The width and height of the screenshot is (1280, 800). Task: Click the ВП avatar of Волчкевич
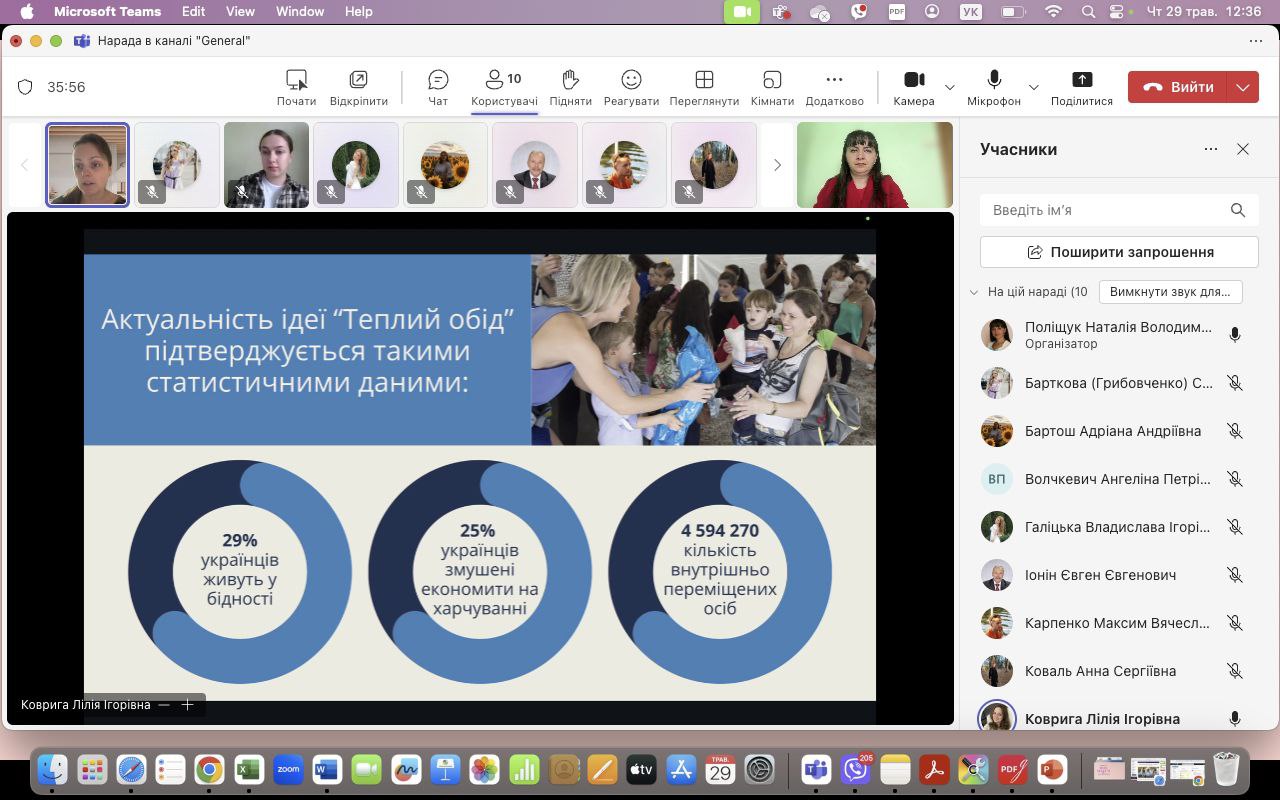click(x=997, y=479)
